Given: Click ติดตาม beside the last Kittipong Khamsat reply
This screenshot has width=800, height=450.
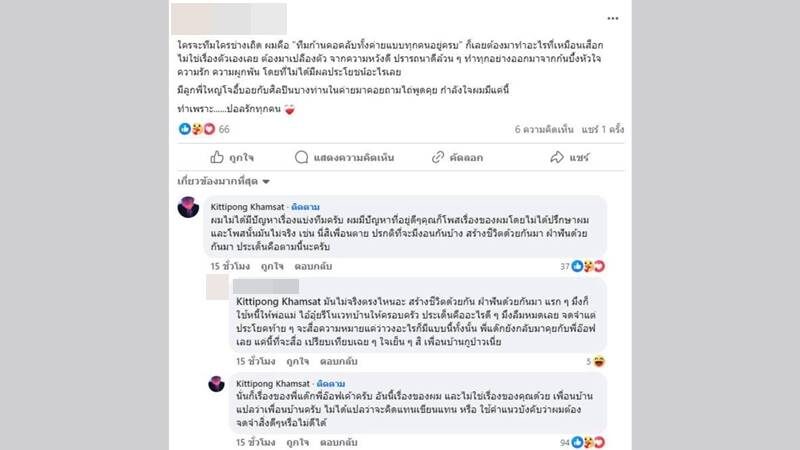Looking at the screenshot, I should click(x=331, y=383).
